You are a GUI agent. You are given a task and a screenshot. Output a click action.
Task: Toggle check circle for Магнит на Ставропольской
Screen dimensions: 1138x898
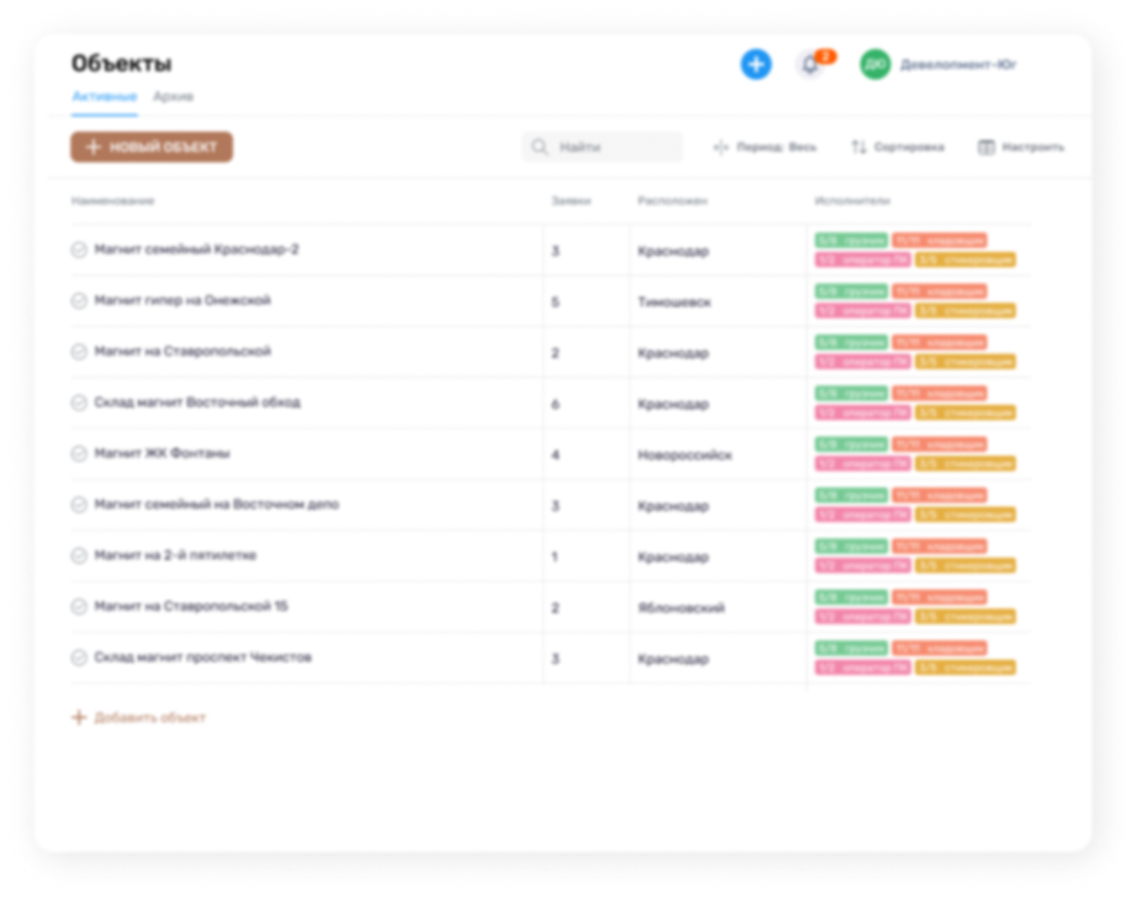pyautogui.click(x=79, y=351)
